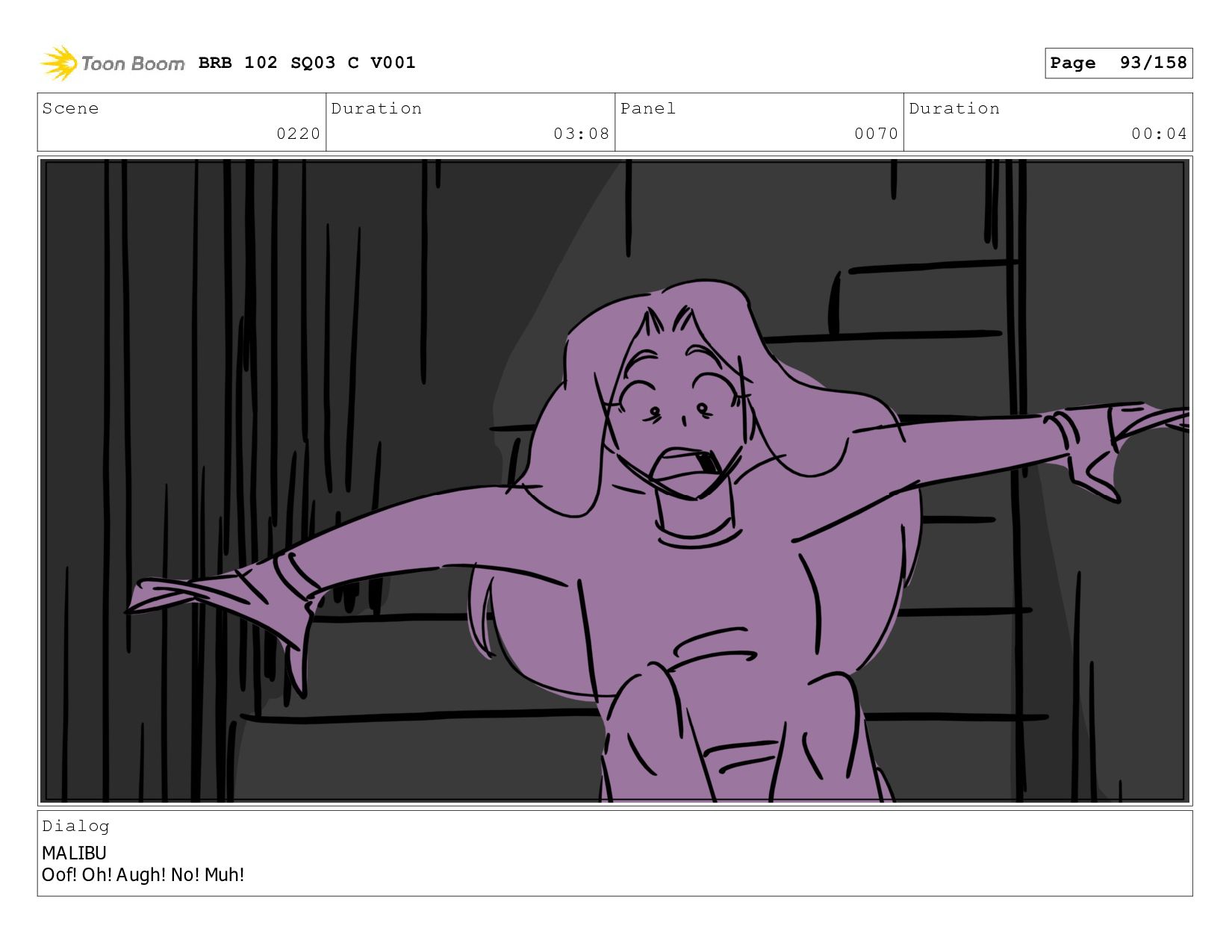Select the Panel number 0070

point(876,134)
